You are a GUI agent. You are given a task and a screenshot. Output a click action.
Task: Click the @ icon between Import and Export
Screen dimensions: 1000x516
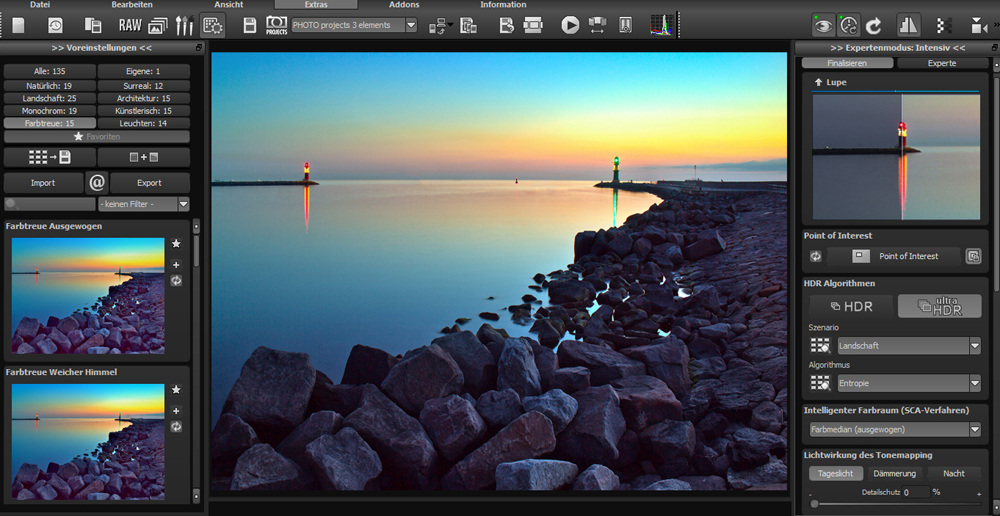97,183
